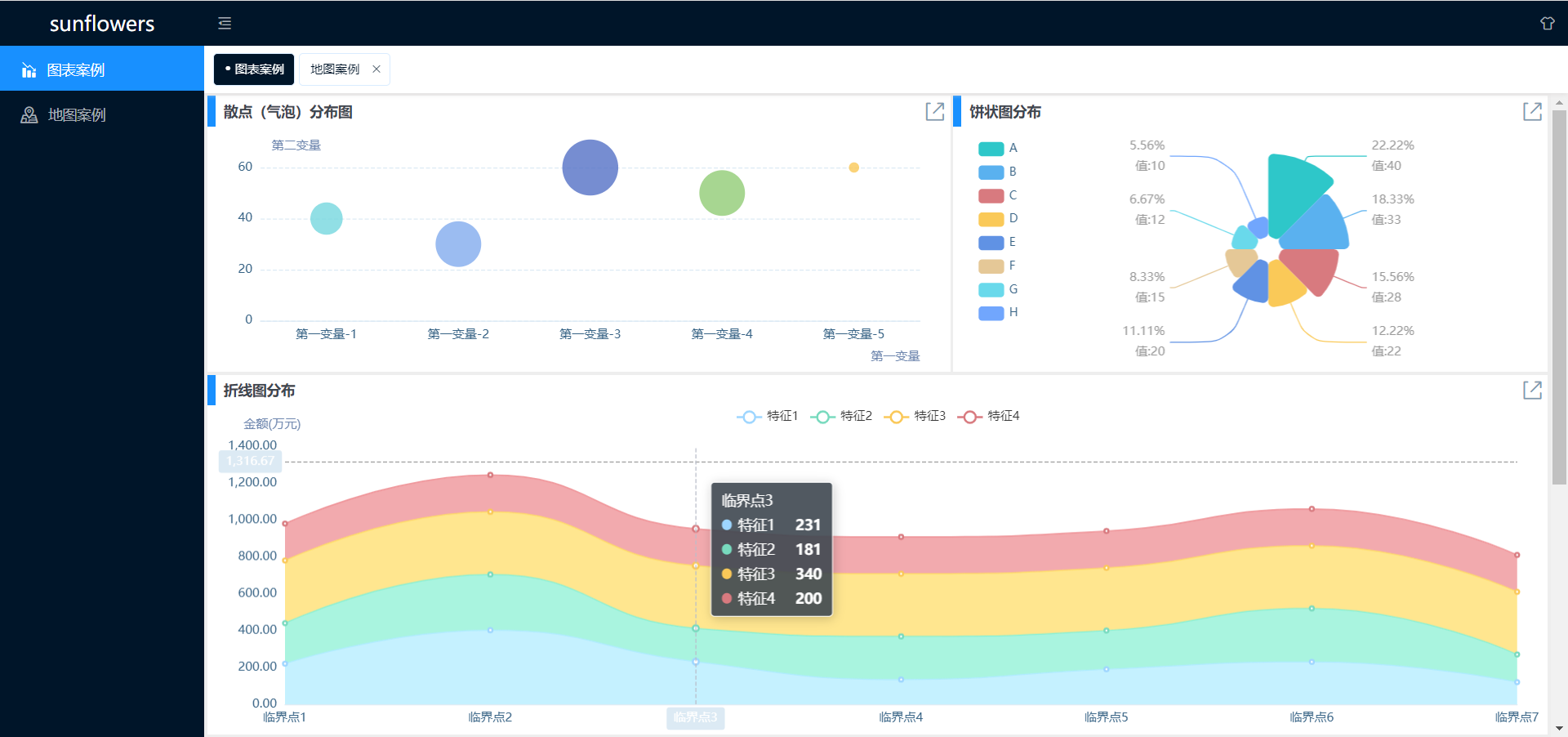The height and width of the screenshot is (737, 1568).
Task: Open 地图案例 in the sidebar menu
Action: point(102,114)
